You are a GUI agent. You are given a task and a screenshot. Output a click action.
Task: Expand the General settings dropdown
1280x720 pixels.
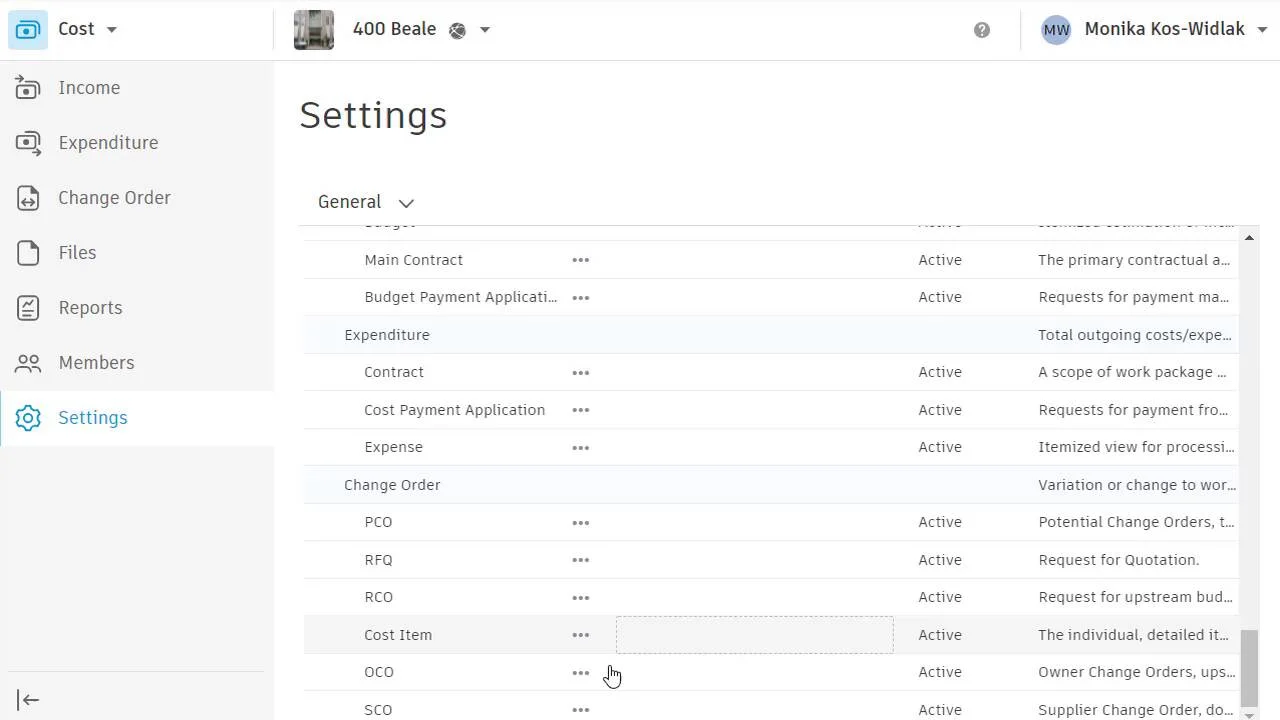(x=406, y=203)
